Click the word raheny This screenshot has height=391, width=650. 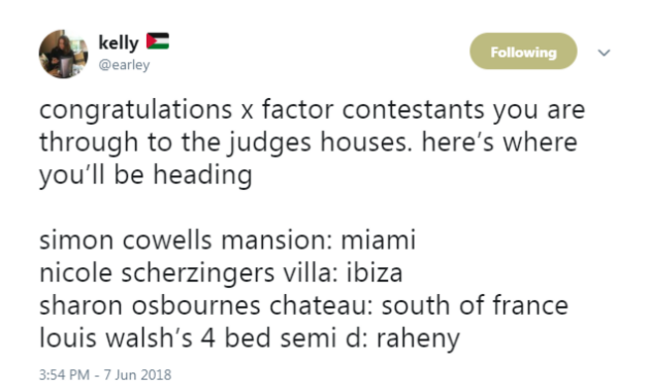click(418, 340)
